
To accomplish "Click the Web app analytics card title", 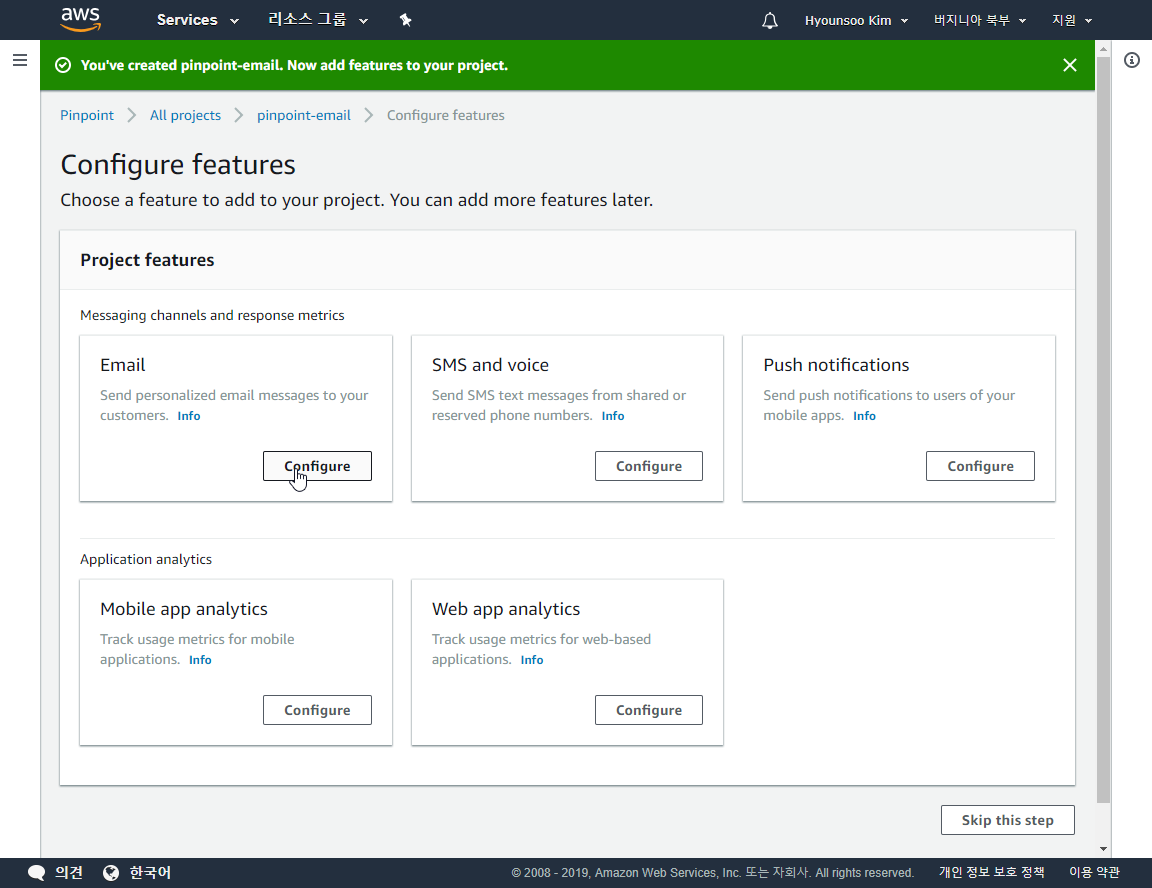I will tap(505, 609).
